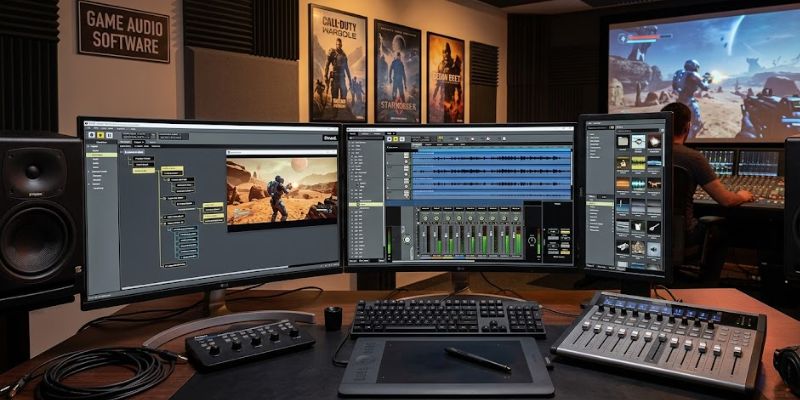Click the pan knob on the first mixer channel
This screenshot has height=400, width=800.
click(x=425, y=218)
